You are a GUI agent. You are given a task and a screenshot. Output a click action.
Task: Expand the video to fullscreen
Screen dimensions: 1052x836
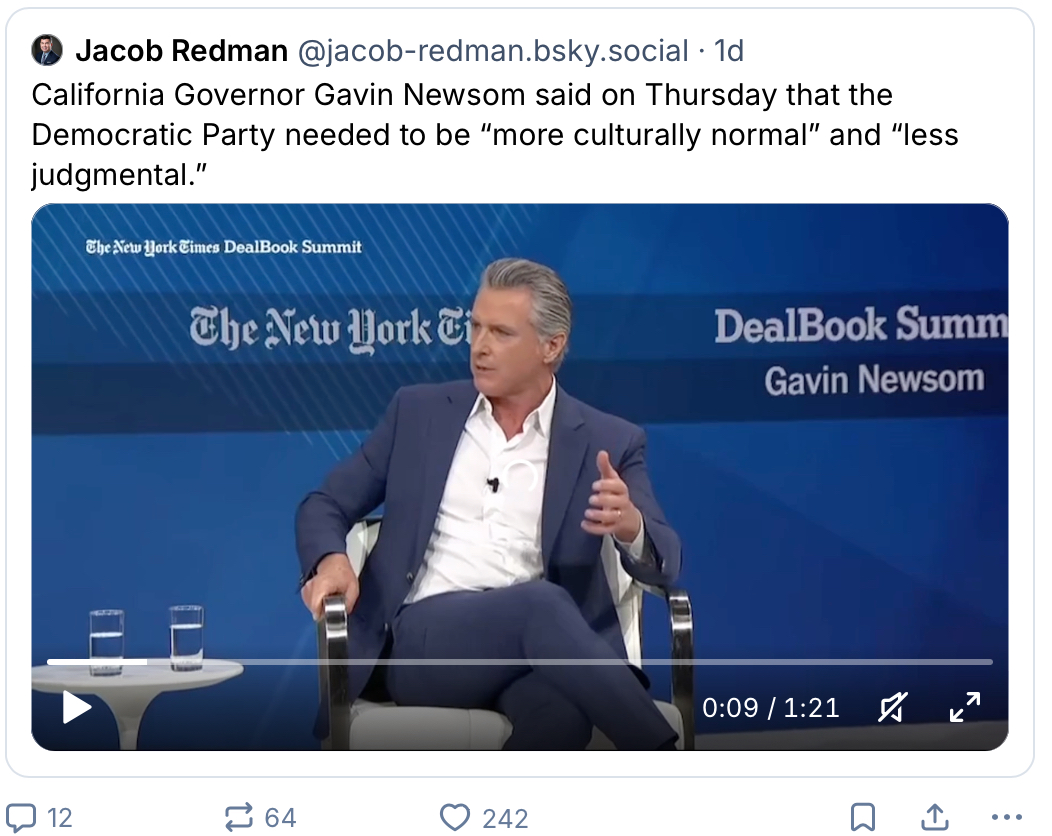tap(964, 708)
